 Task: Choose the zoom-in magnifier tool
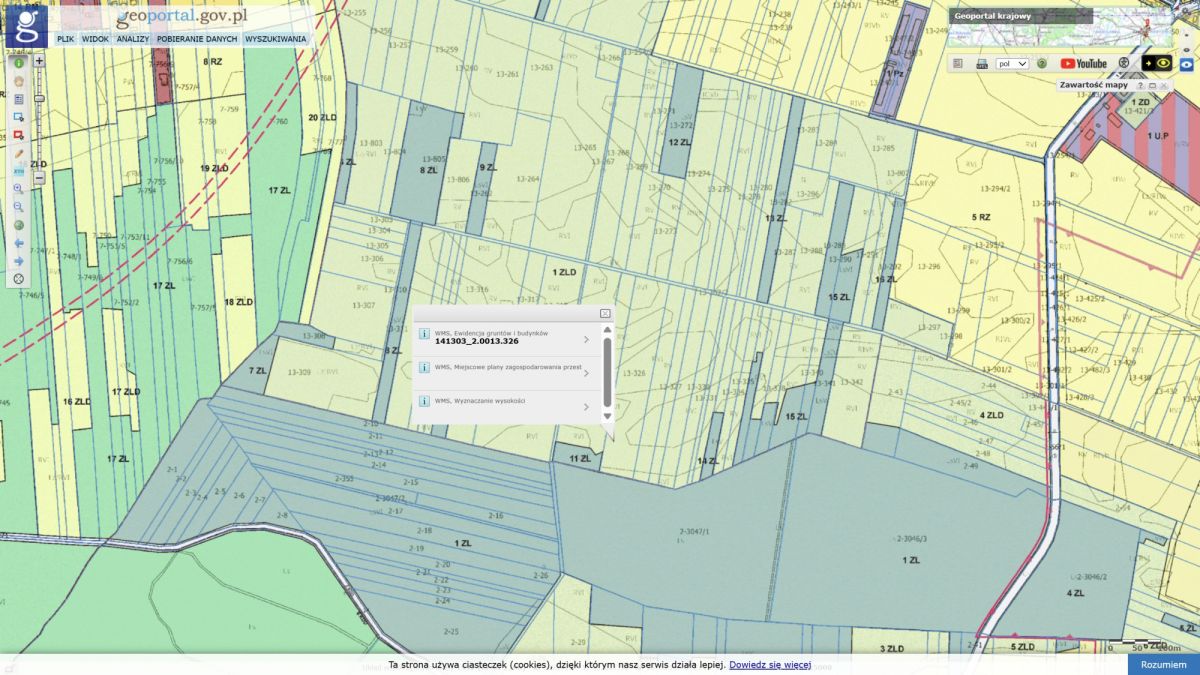tap(18, 188)
